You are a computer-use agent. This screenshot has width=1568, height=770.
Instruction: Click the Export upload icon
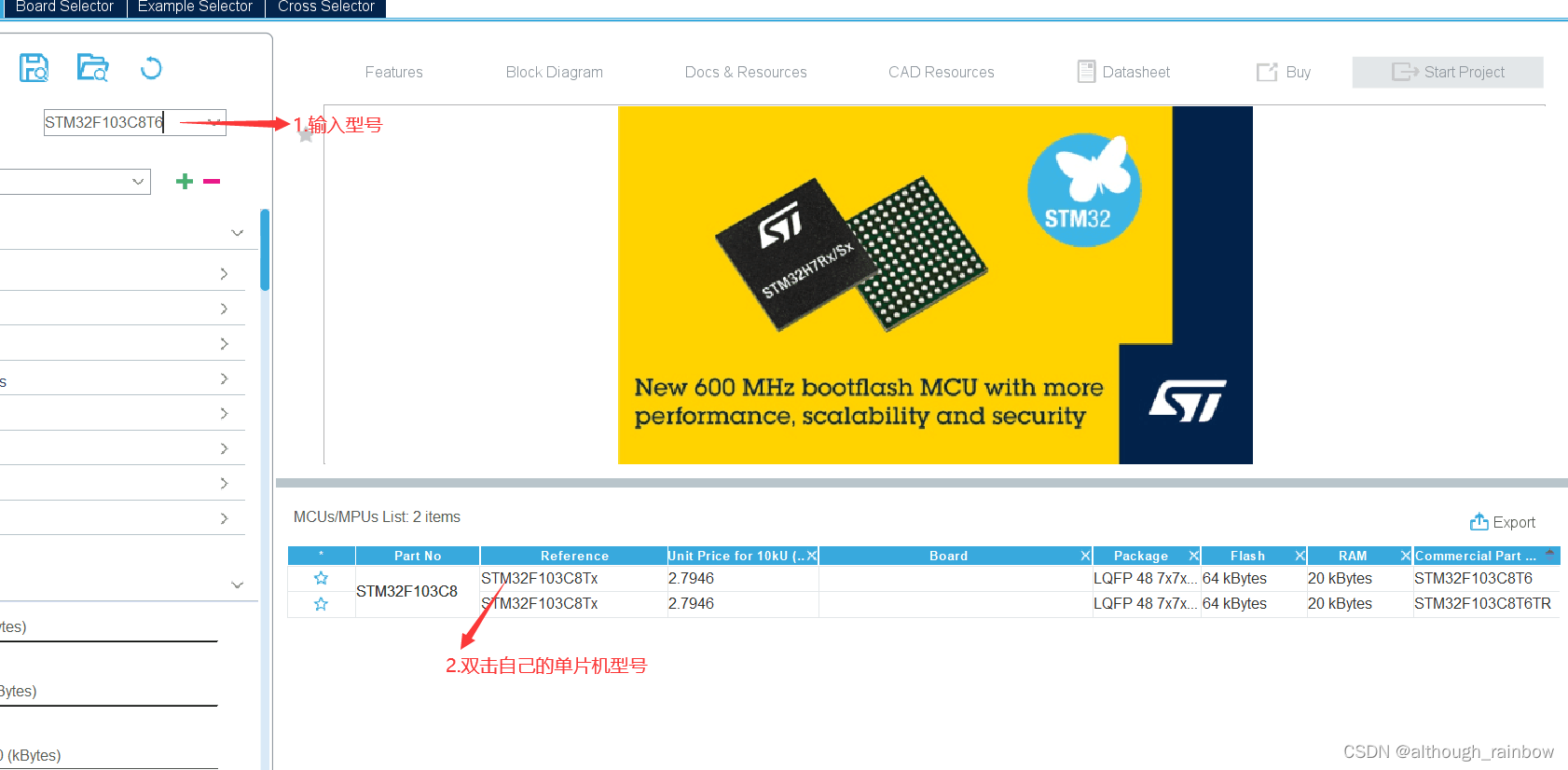click(1479, 522)
